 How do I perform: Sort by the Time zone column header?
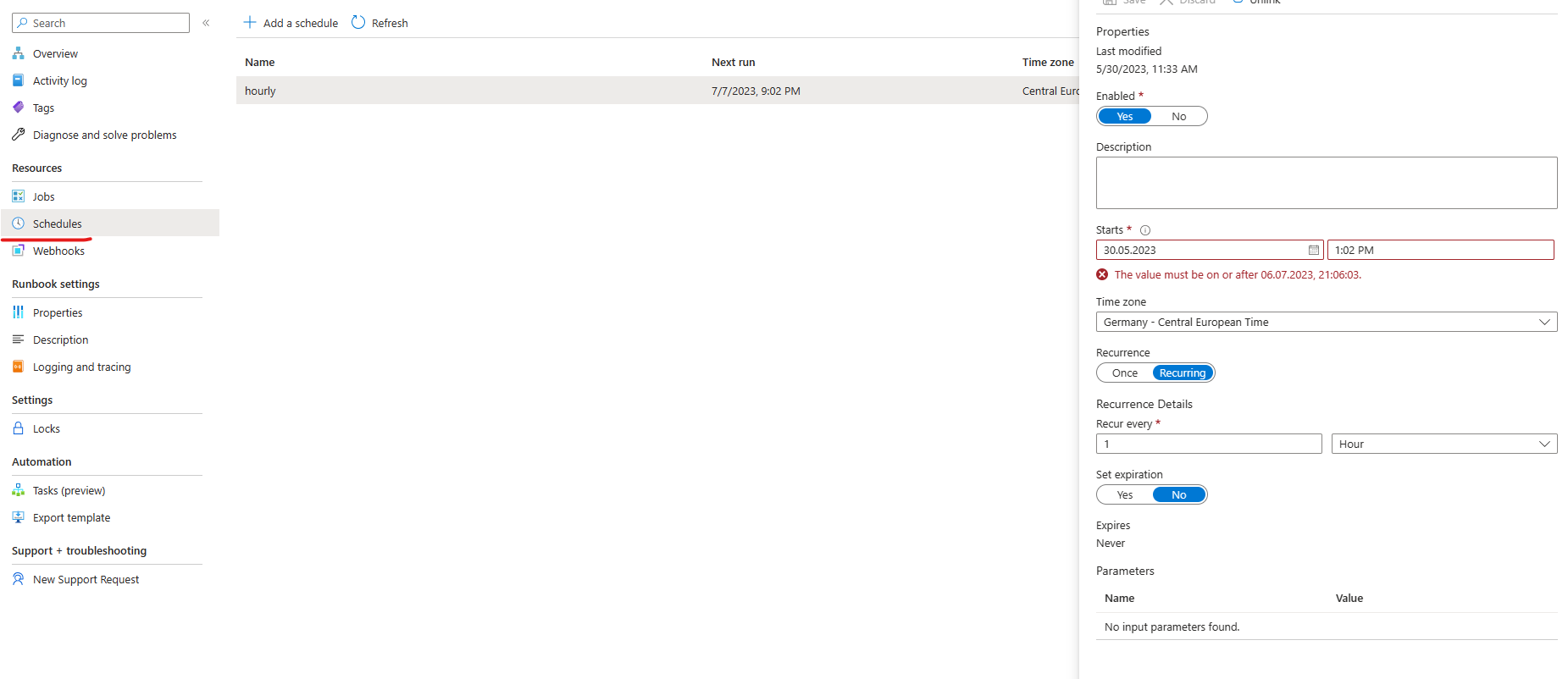1048,62
